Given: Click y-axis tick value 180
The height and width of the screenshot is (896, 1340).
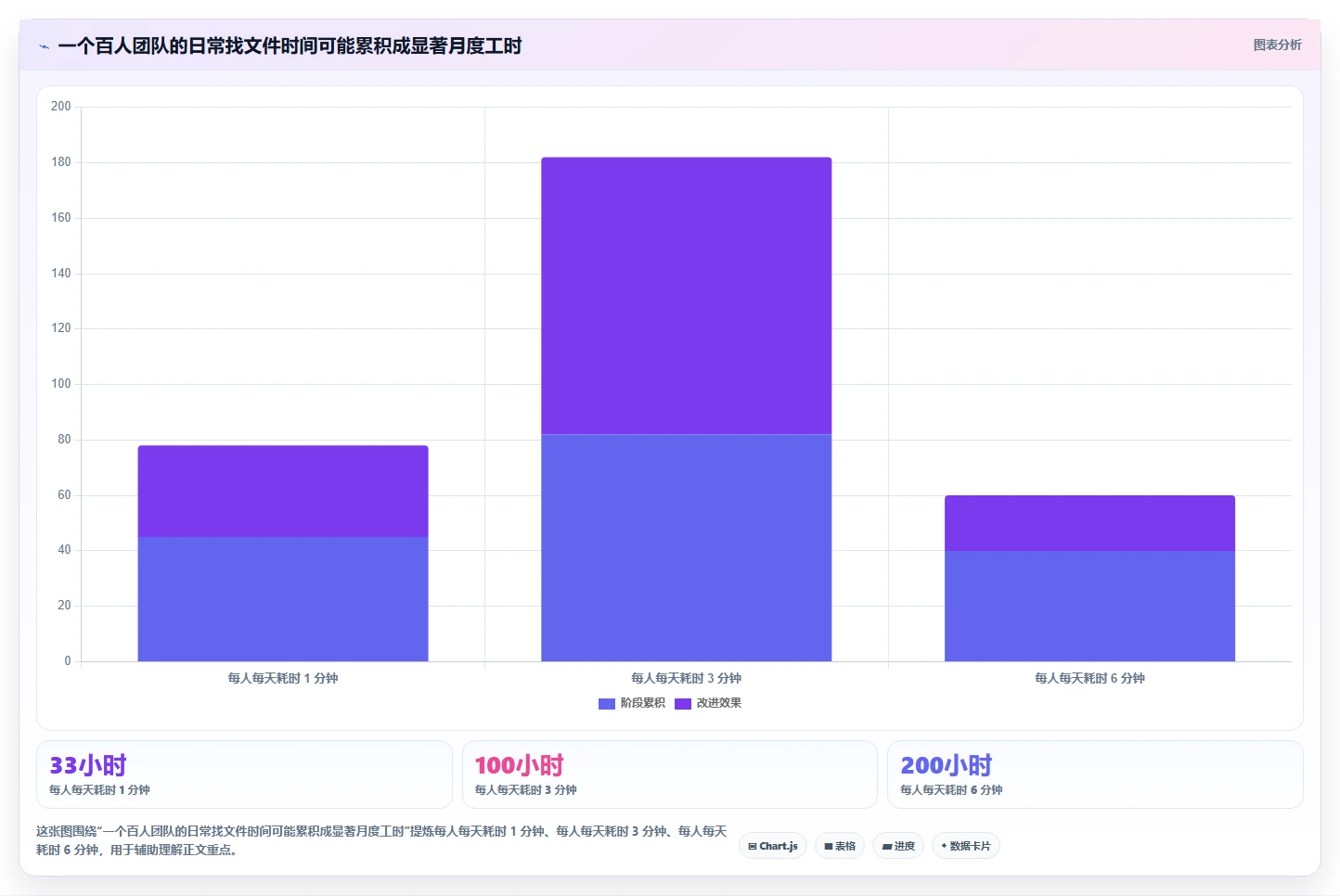Looking at the screenshot, I should [x=61, y=162].
